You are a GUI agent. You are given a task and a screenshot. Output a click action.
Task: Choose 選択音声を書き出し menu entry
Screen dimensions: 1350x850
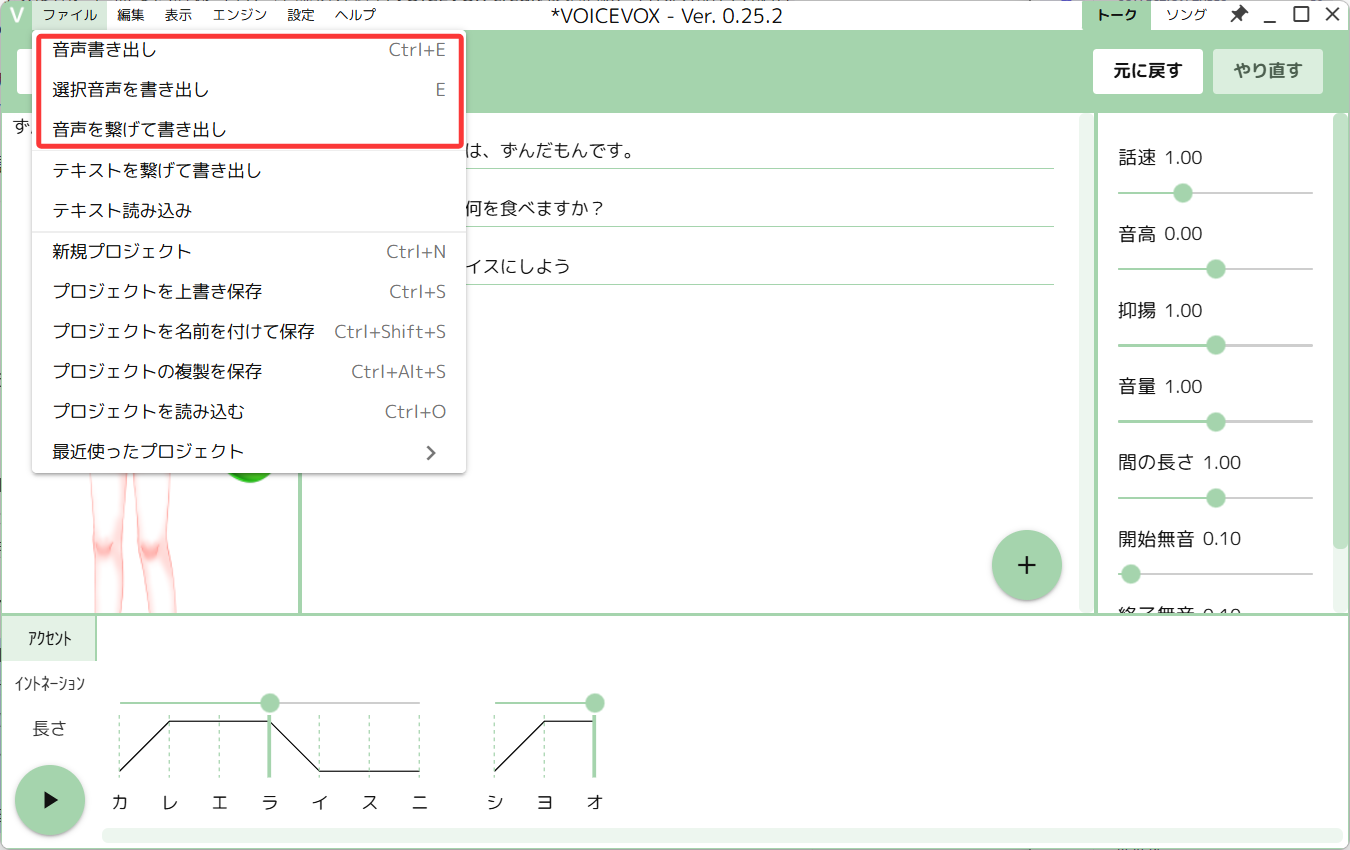[x=249, y=90]
